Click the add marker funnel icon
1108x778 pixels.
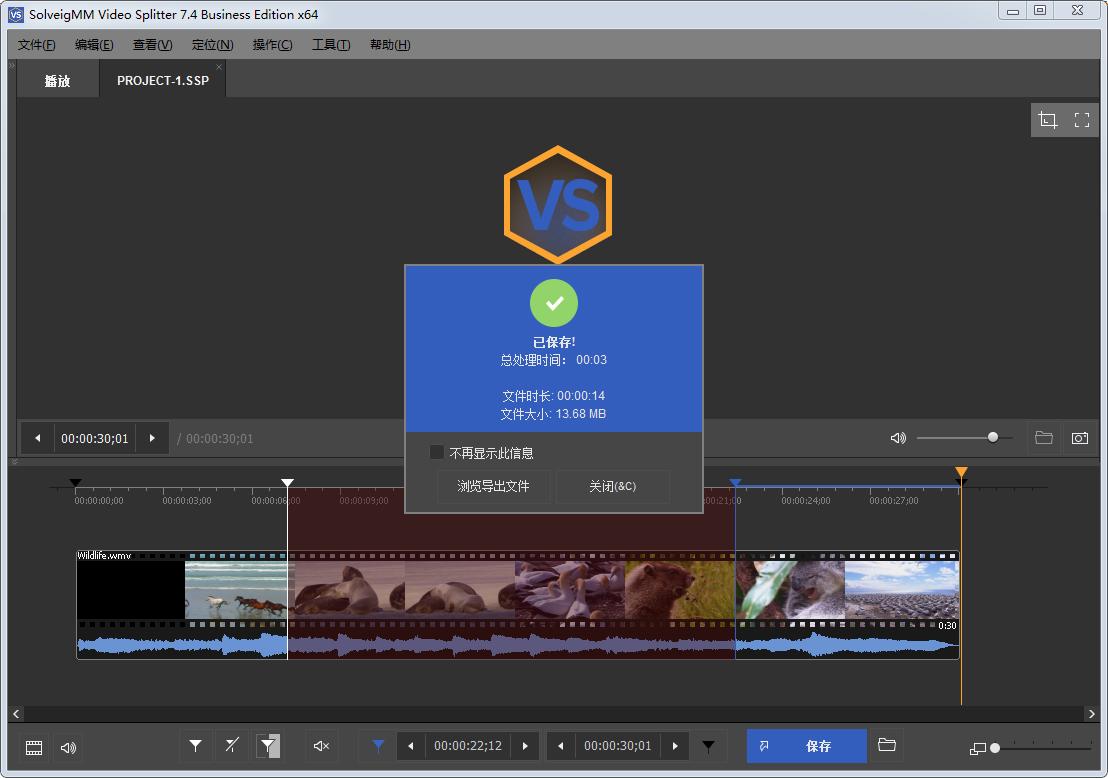[196, 746]
